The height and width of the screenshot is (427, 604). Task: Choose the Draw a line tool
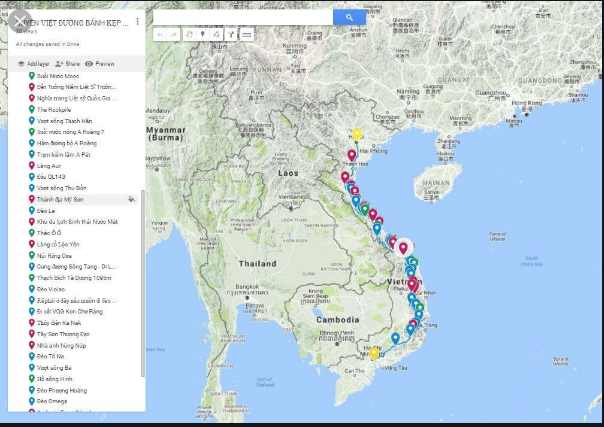tap(216, 35)
